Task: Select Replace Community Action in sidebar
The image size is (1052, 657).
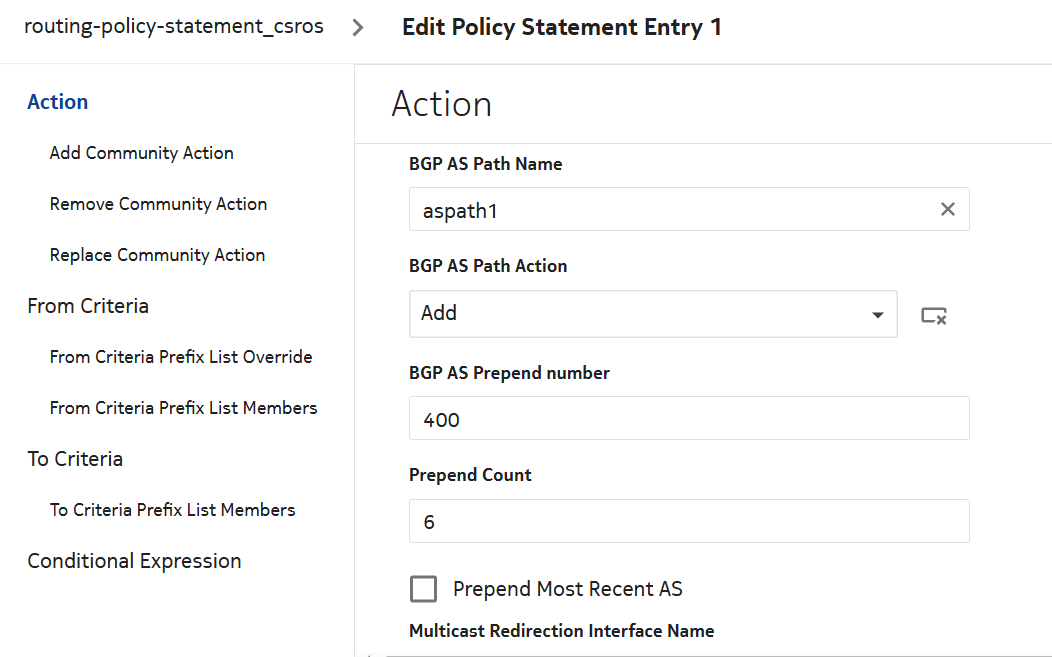Action: (x=157, y=255)
